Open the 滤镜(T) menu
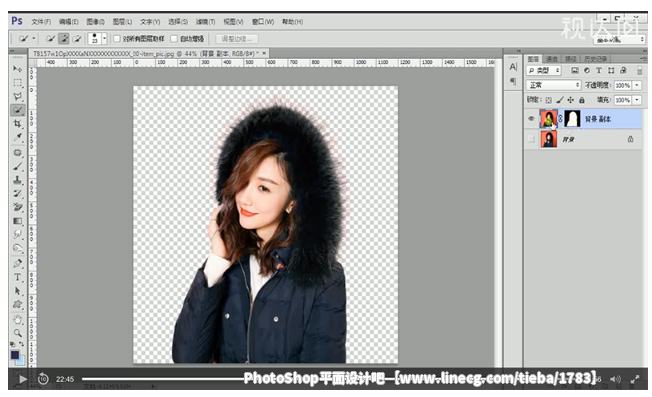Viewport: 652px width, 397px height. click(x=205, y=22)
